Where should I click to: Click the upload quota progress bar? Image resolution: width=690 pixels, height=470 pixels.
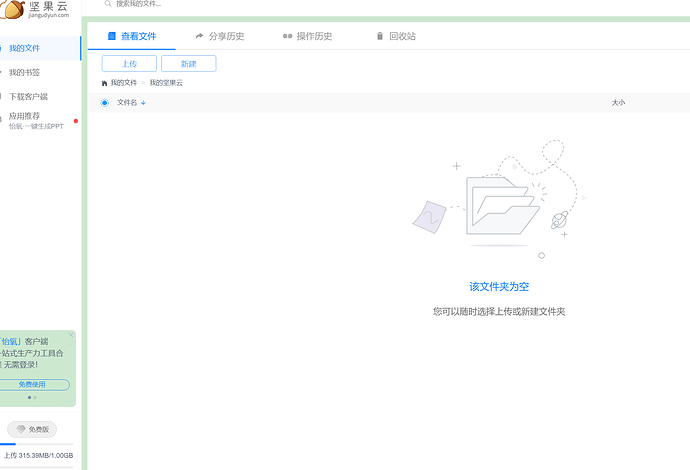click(x=37, y=444)
